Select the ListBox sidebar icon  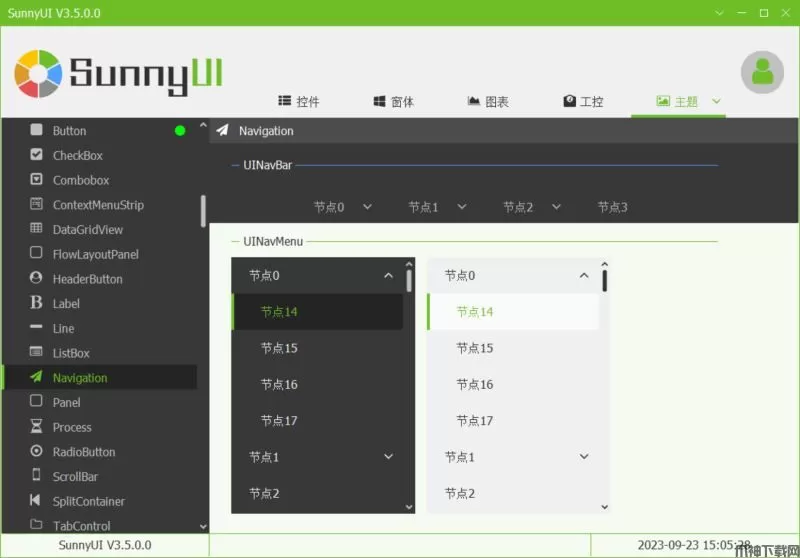pos(37,353)
